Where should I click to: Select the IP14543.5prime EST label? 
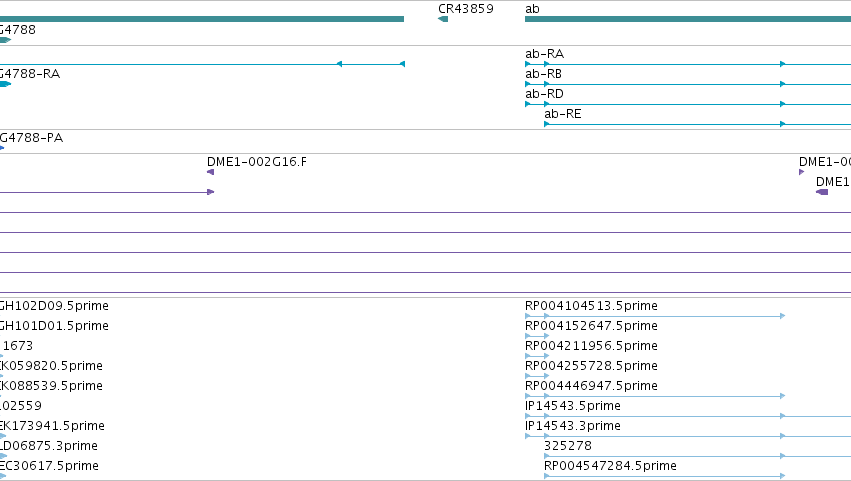click(x=573, y=406)
